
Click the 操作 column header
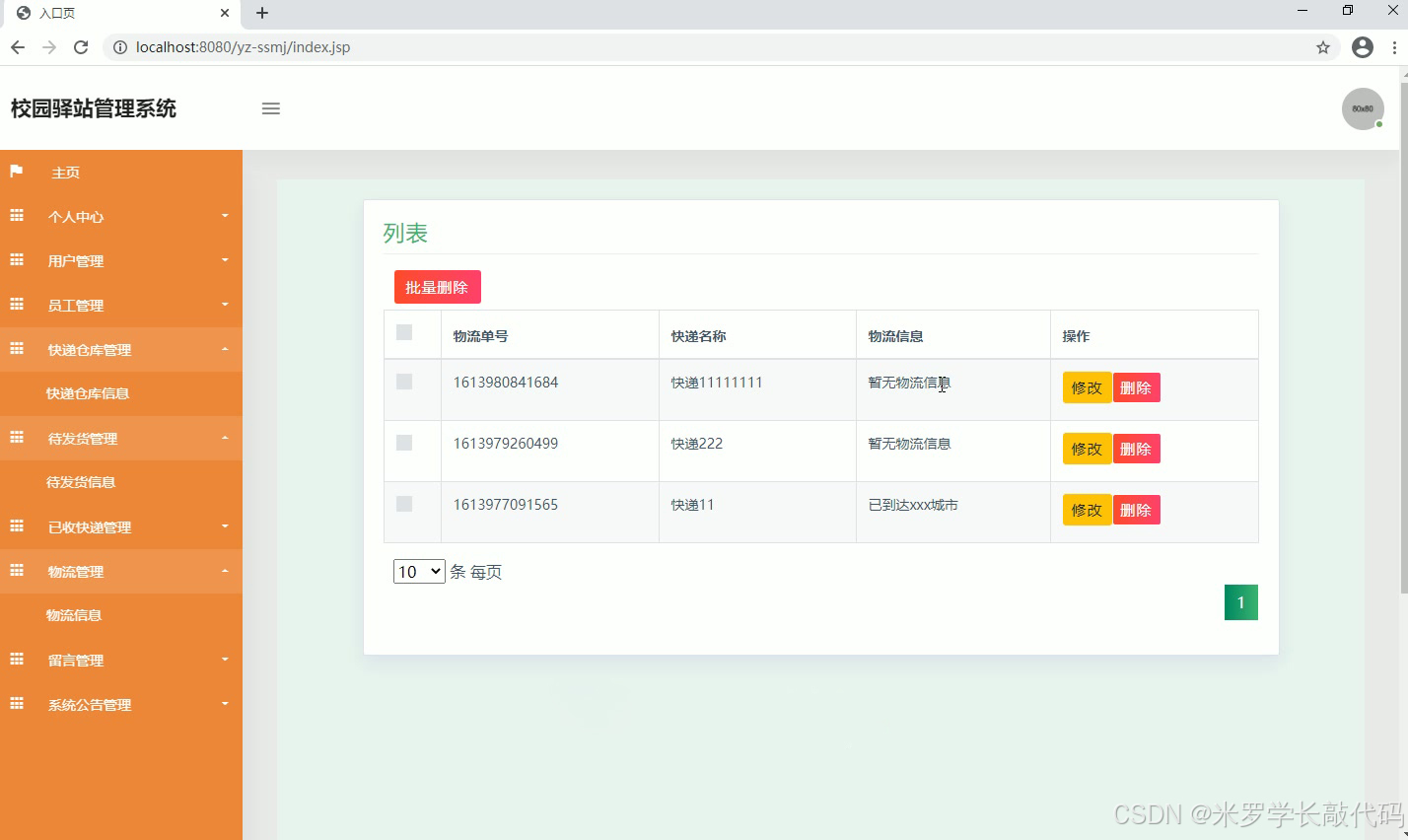coord(1076,336)
